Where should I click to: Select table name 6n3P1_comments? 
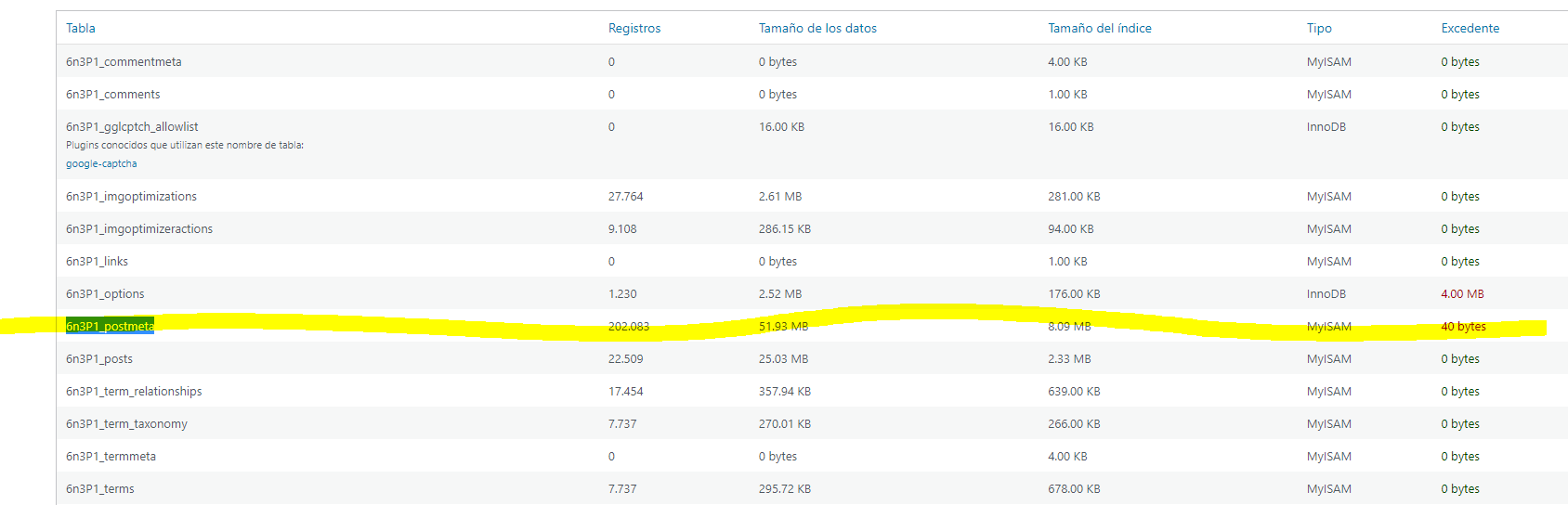112,95
